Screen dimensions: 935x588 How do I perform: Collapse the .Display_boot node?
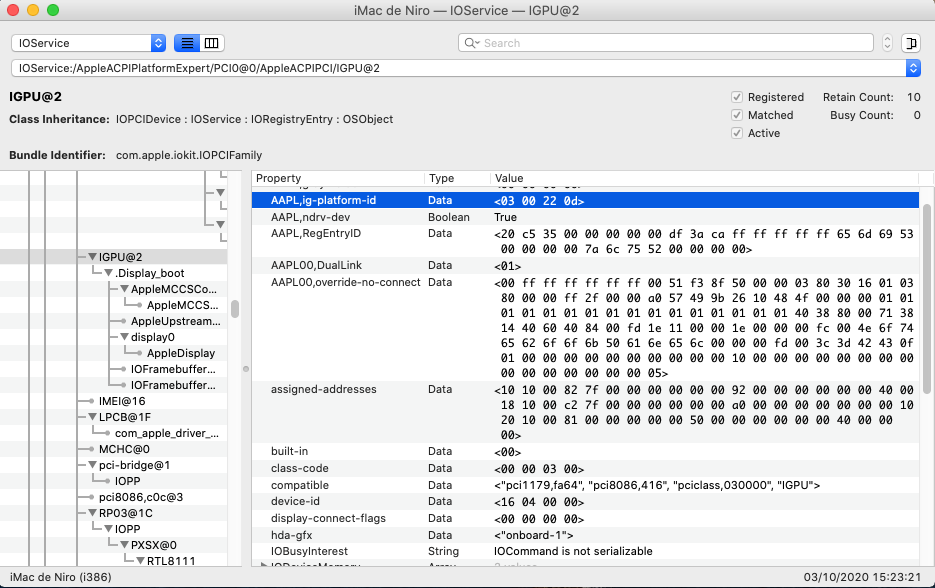coord(109,273)
